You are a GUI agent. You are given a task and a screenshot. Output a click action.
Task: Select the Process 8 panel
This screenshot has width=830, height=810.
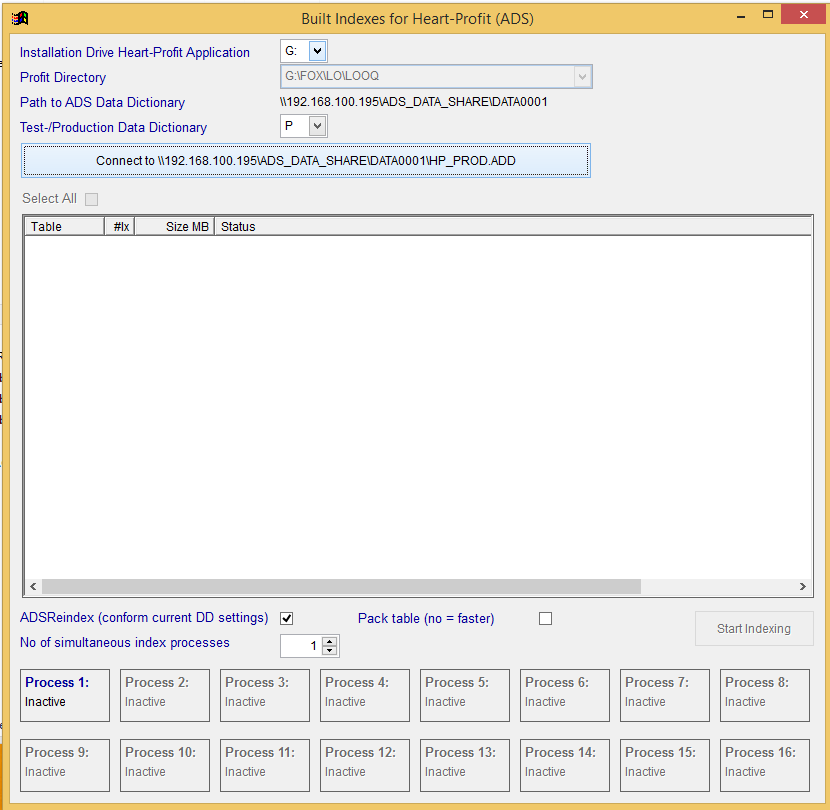765,695
